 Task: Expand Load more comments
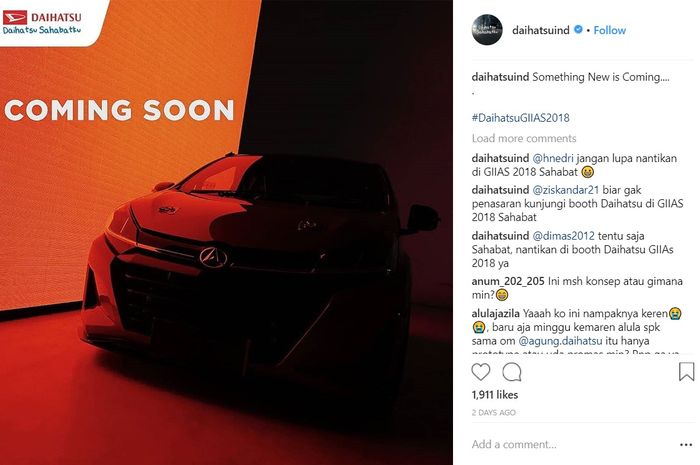524,138
